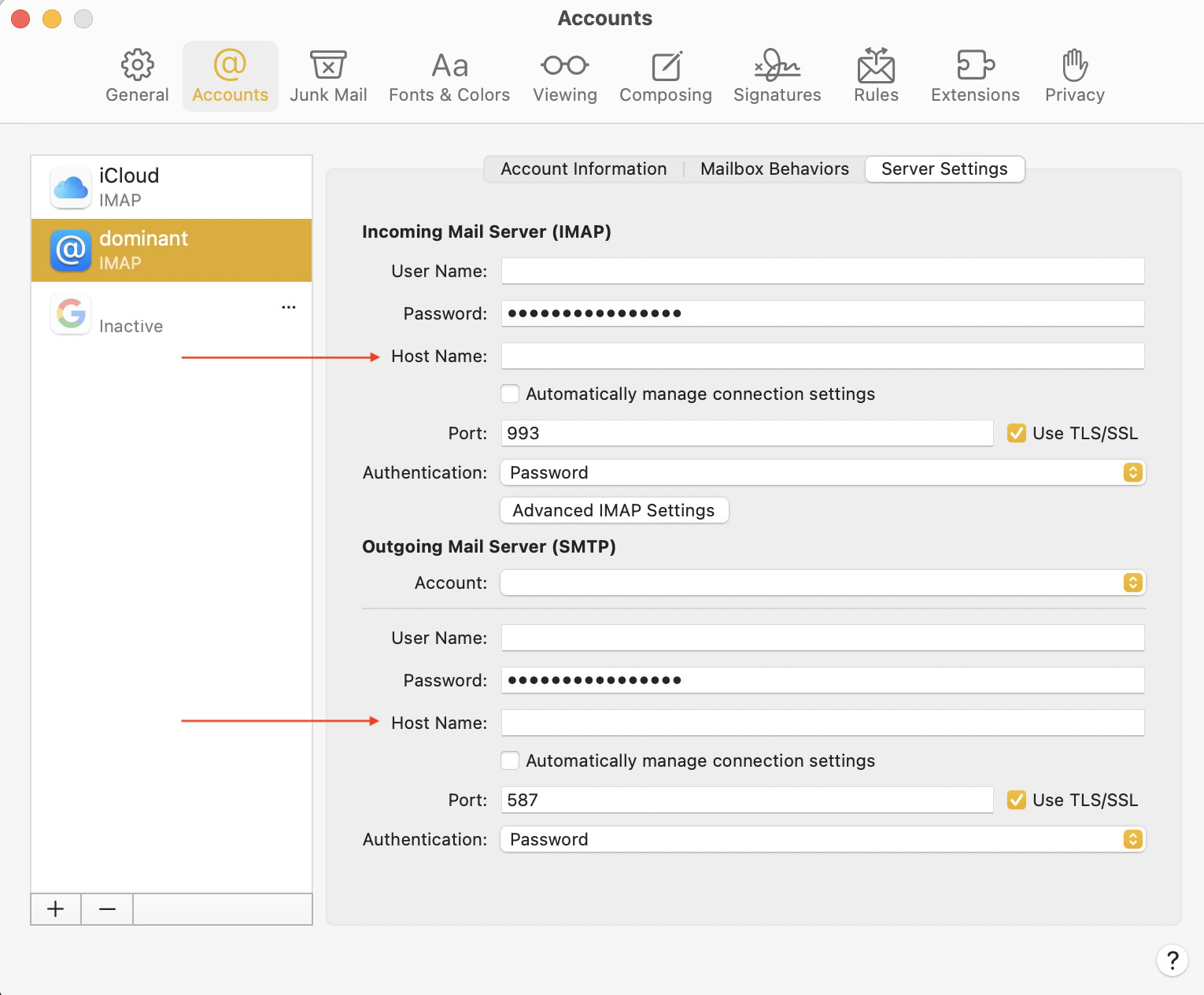The width and height of the screenshot is (1204, 995).
Task: Open the Rules preferences pane
Action: tap(876, 76)
